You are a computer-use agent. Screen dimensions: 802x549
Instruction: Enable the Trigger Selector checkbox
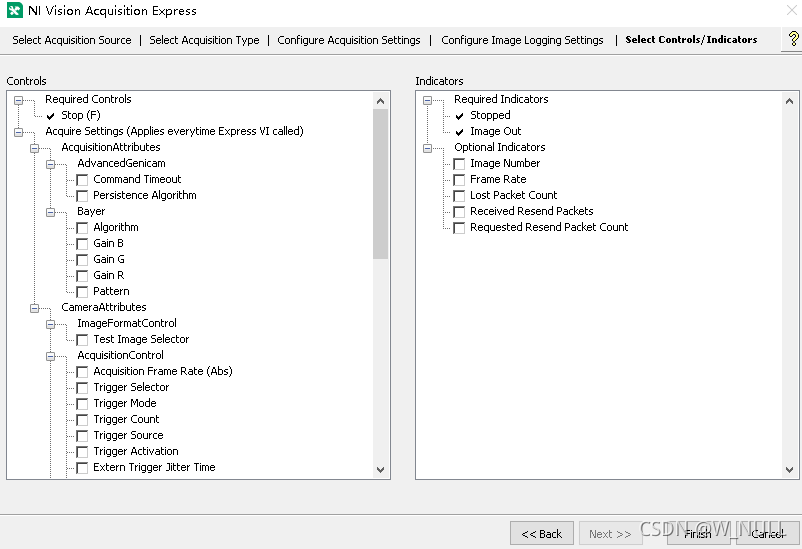coord(82,388)
